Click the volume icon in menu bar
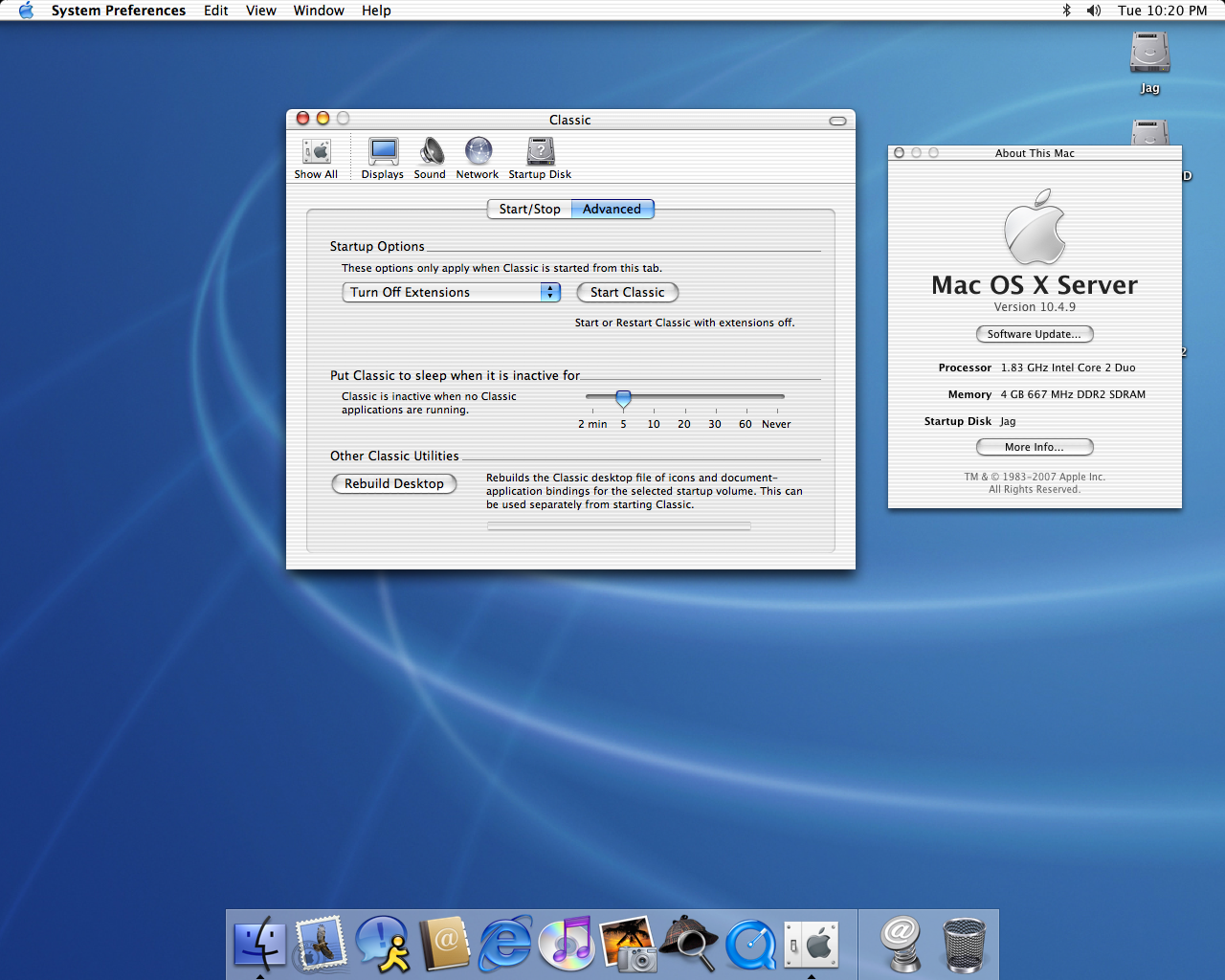Viewport: 1225px width, 980px height. 1094,11
